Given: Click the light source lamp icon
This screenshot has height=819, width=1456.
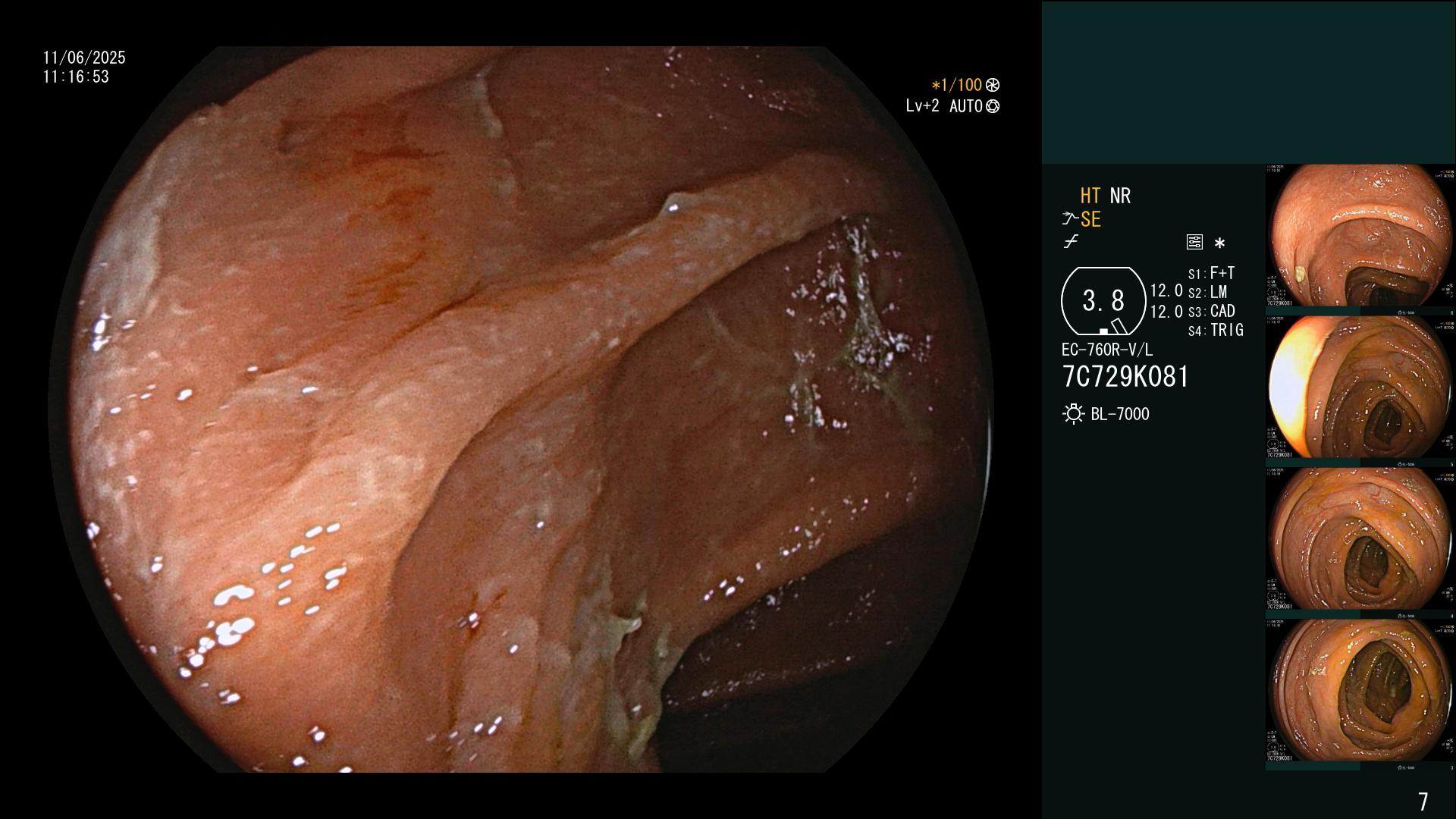Looking at the screenshot, I should point(1073,414).
